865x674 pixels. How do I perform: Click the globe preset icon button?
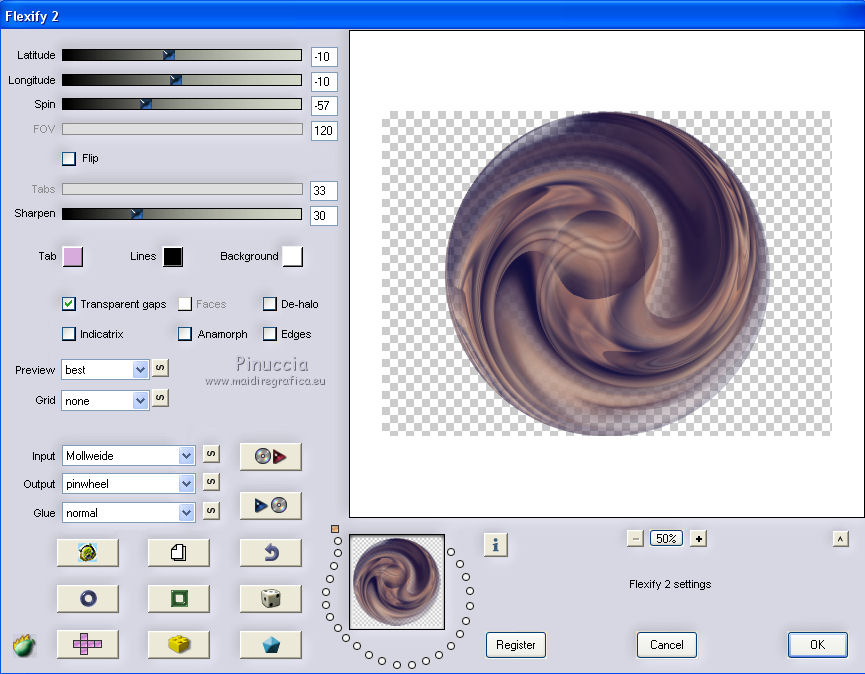pyautogui.click(x=88, y=552)
